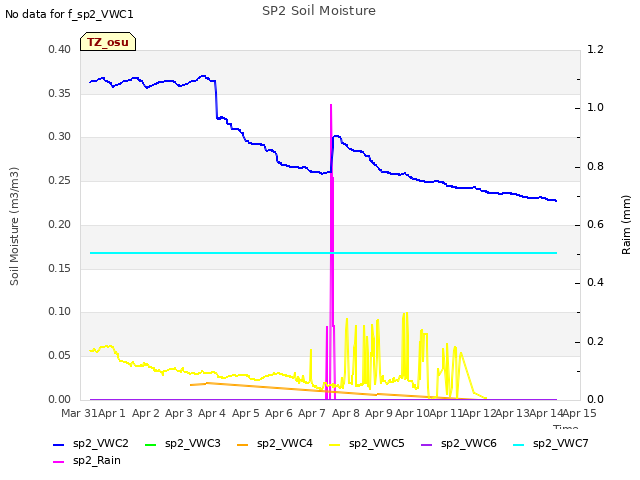Click the 0.8 right axis value
Screen dimensions: 640x480
[596, 167]
